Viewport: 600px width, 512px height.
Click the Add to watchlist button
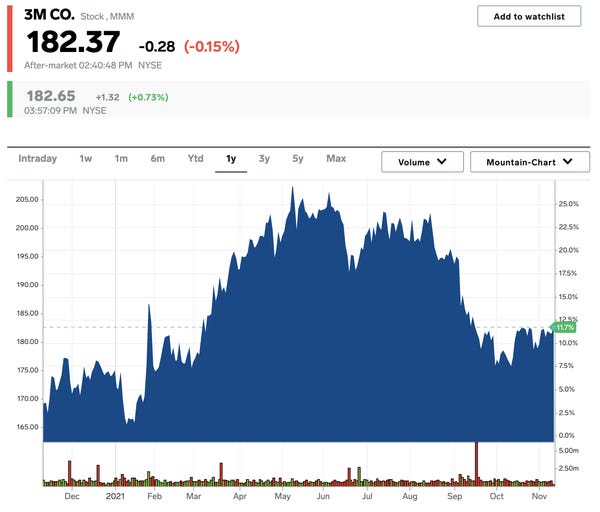click(x=529, y=16)
